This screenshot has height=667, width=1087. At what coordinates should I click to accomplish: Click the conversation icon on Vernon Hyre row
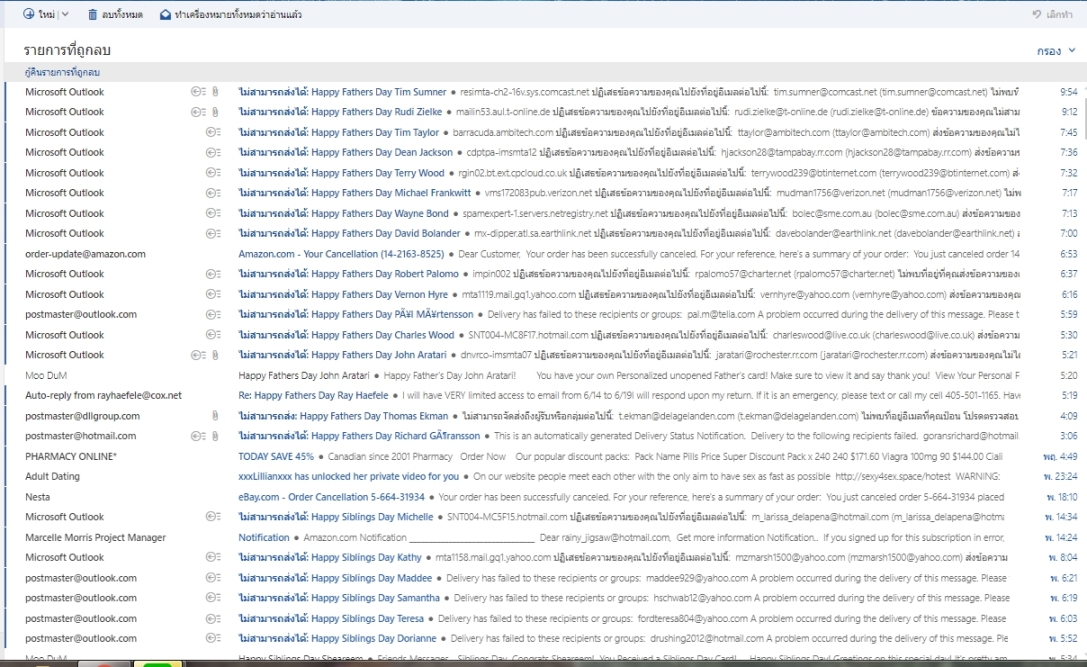pos(213,294)
